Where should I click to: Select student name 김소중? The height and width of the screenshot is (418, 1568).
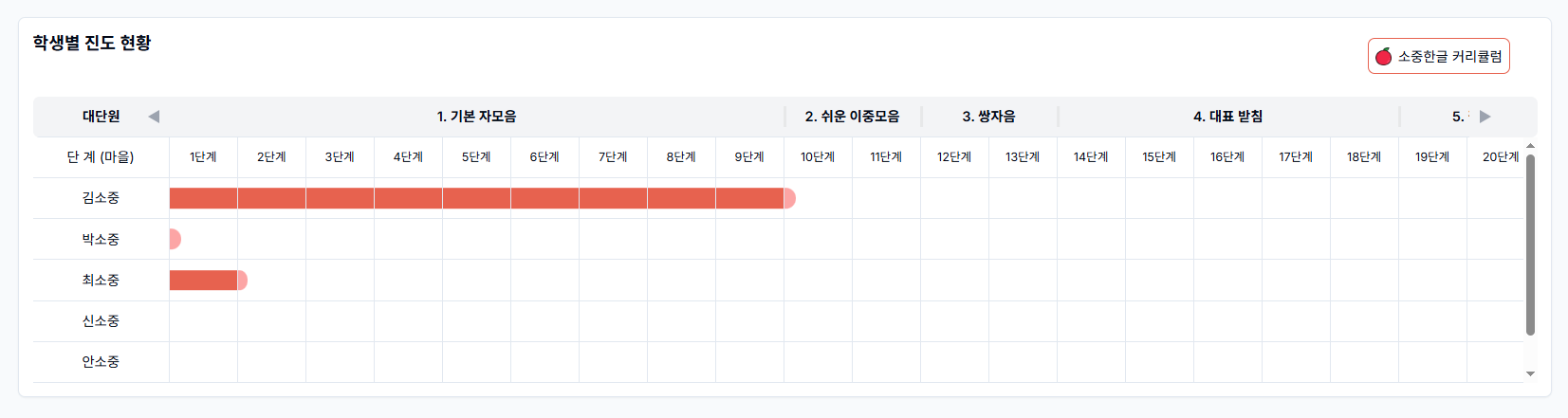pos(101,198)
